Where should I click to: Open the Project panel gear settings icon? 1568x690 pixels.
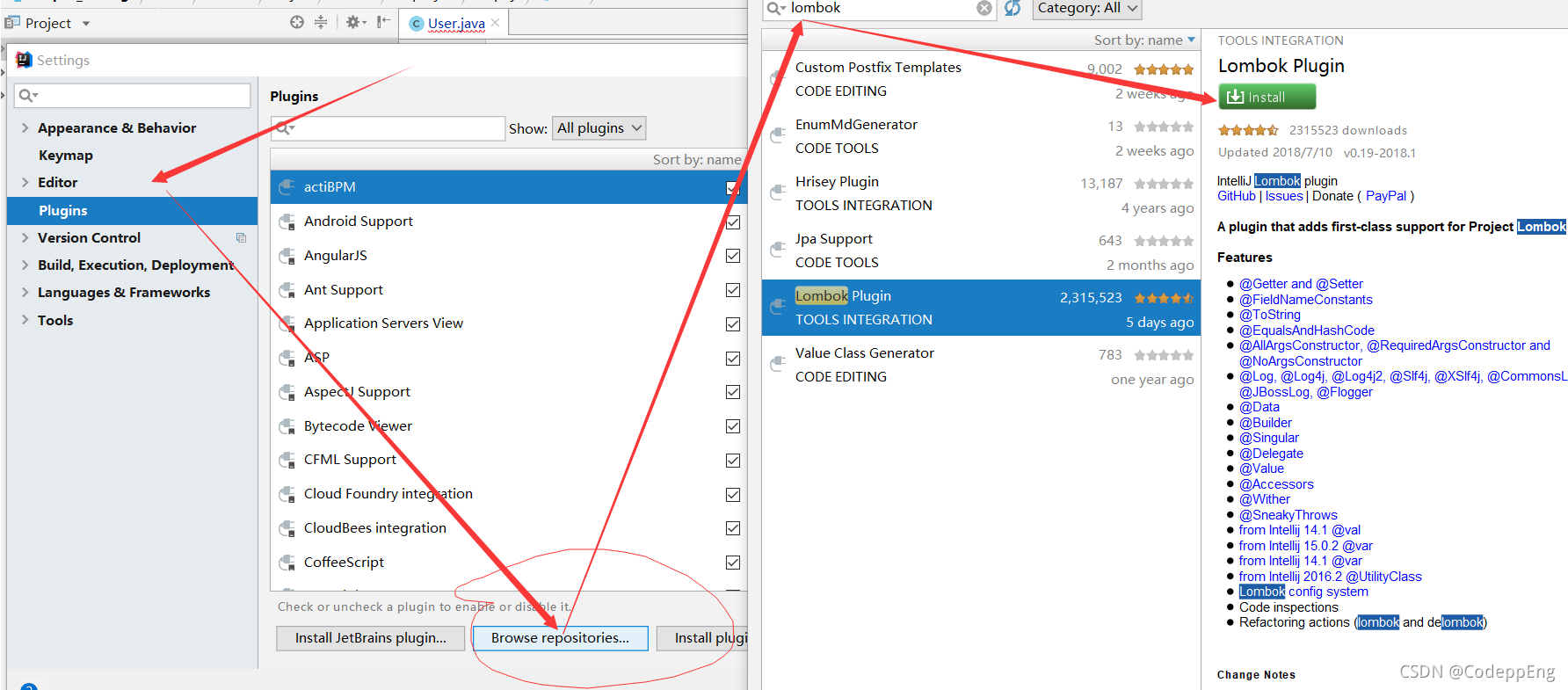pyautogui.click(x=355, y=22)
